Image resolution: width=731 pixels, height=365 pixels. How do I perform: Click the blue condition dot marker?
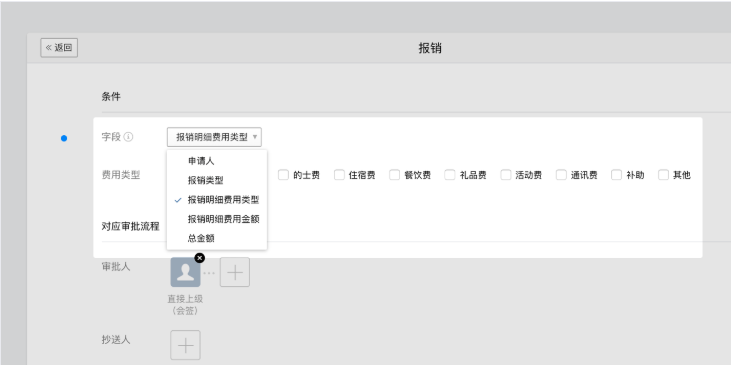pos(64,138)
